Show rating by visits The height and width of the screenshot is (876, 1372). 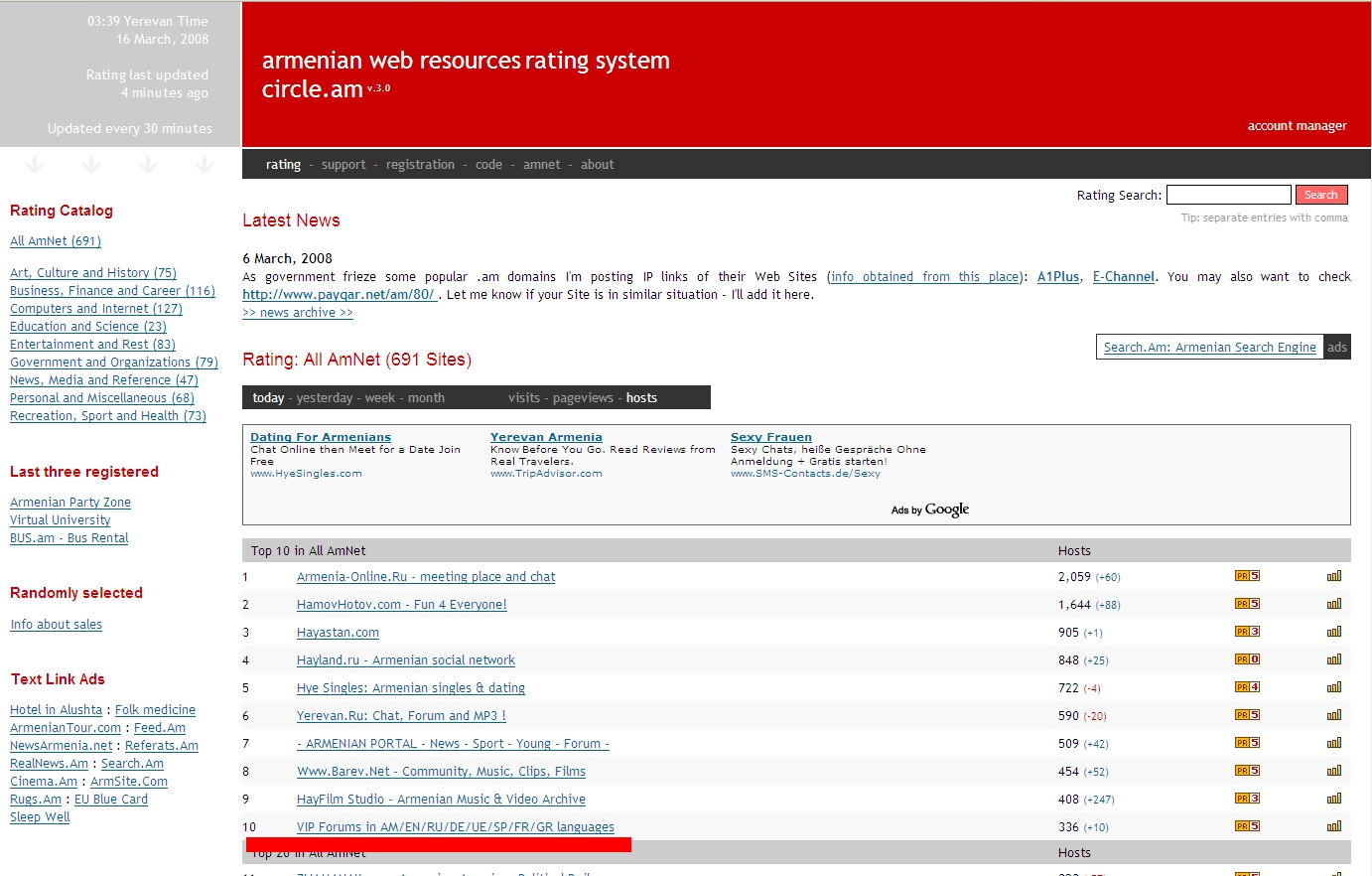click(523, 398)
